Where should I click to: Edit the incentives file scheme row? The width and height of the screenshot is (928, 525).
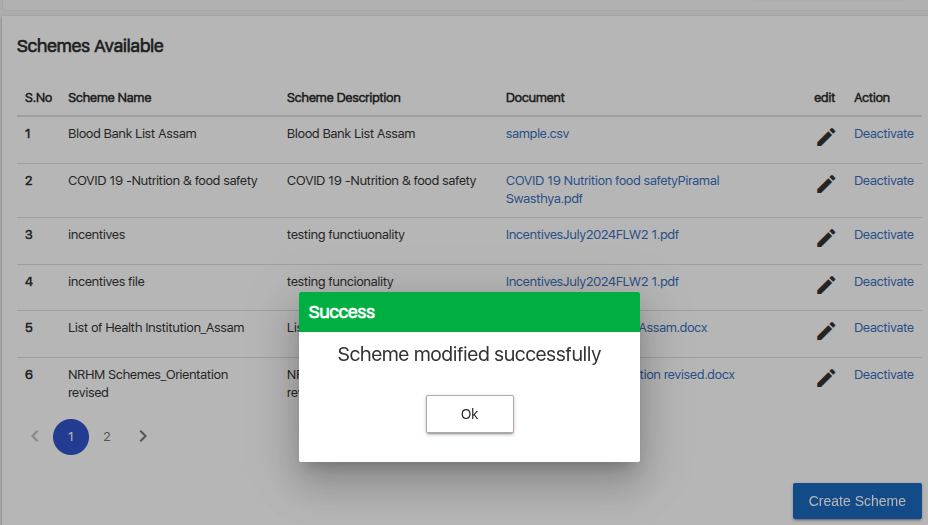tap(825, 285)
